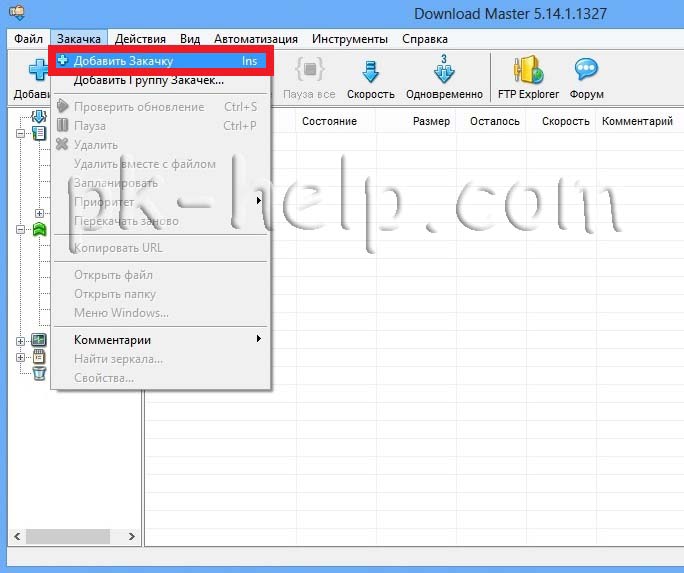
Task: Click Удалить вместе с файлом entry
Action: coord(161,164)
